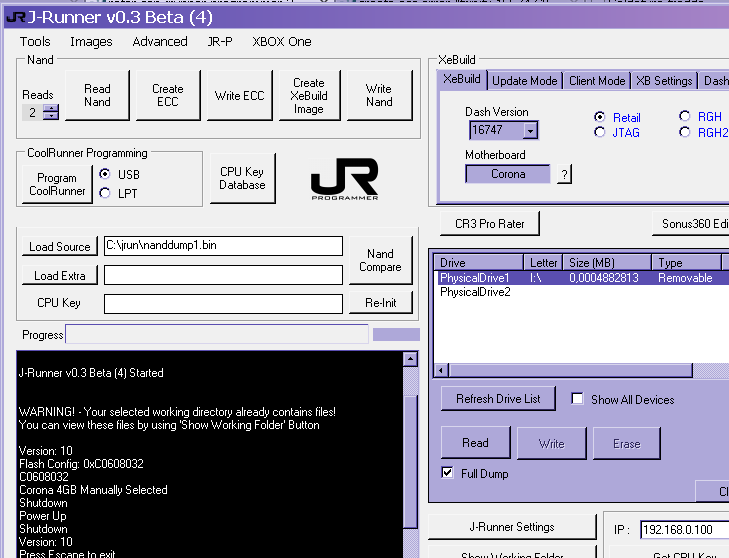Select PhysicalDrive2 in the drive list
729x558 pixels.
[475, 292]
